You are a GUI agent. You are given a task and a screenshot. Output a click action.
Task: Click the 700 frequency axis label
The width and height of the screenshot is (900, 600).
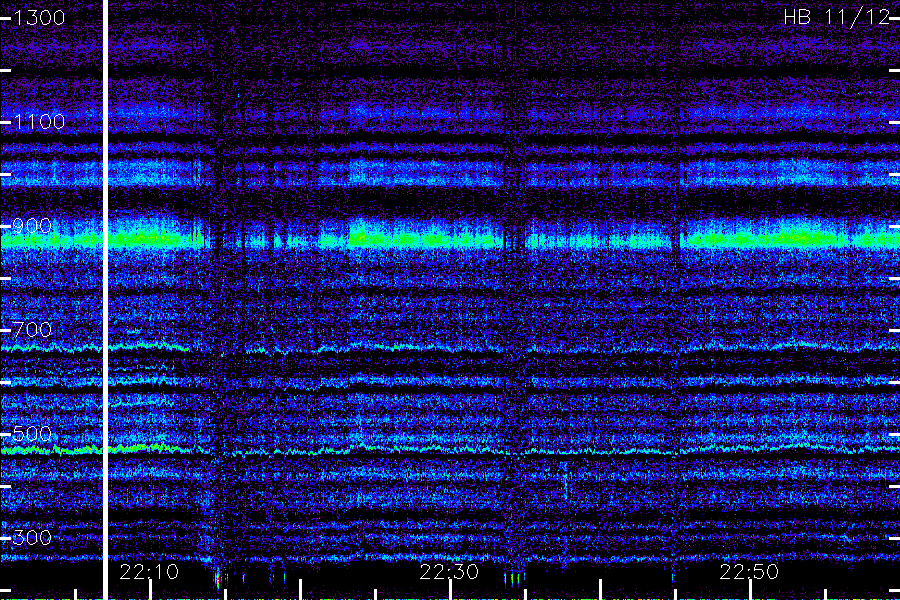pos(32,330)
